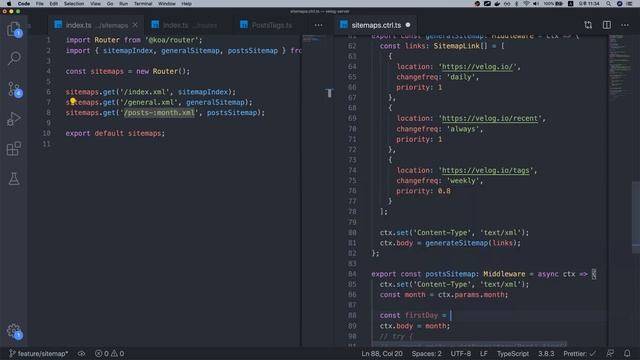Follow the https://velog.io/ link in code
The width and height of the screenshot is (640, 360).
point(477,67)
